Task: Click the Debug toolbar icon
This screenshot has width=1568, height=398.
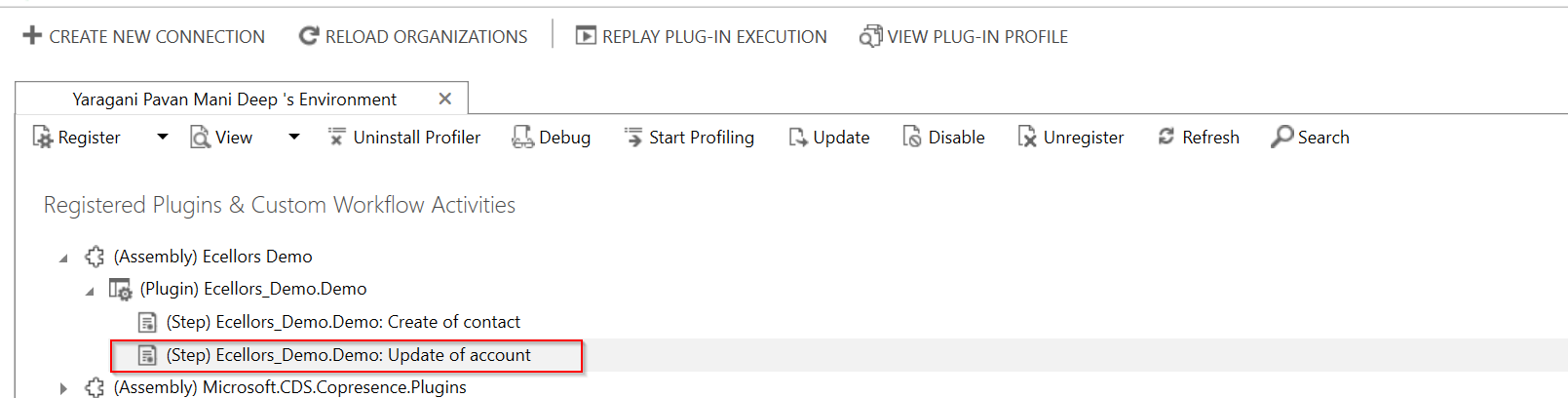Action: (522, 138)
